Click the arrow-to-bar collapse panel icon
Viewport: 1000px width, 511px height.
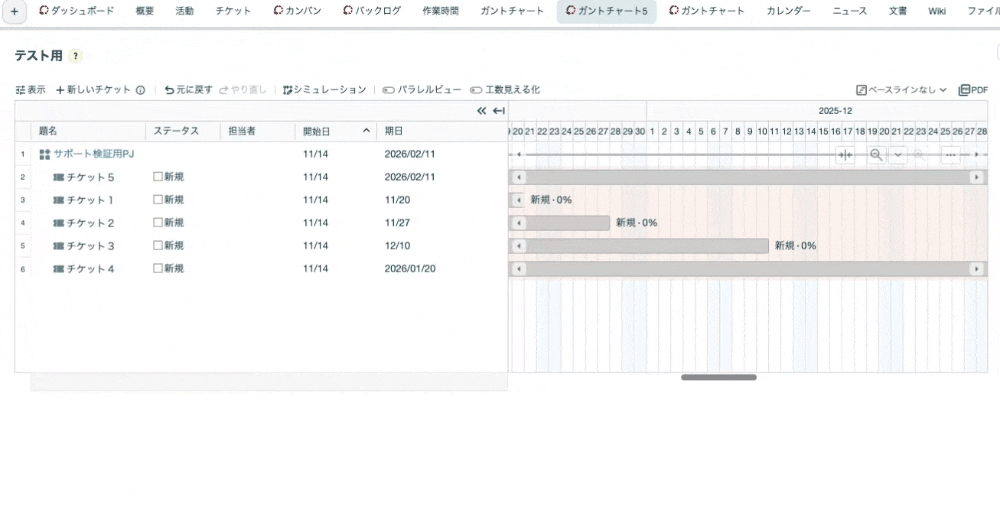[x=498, y=111]
